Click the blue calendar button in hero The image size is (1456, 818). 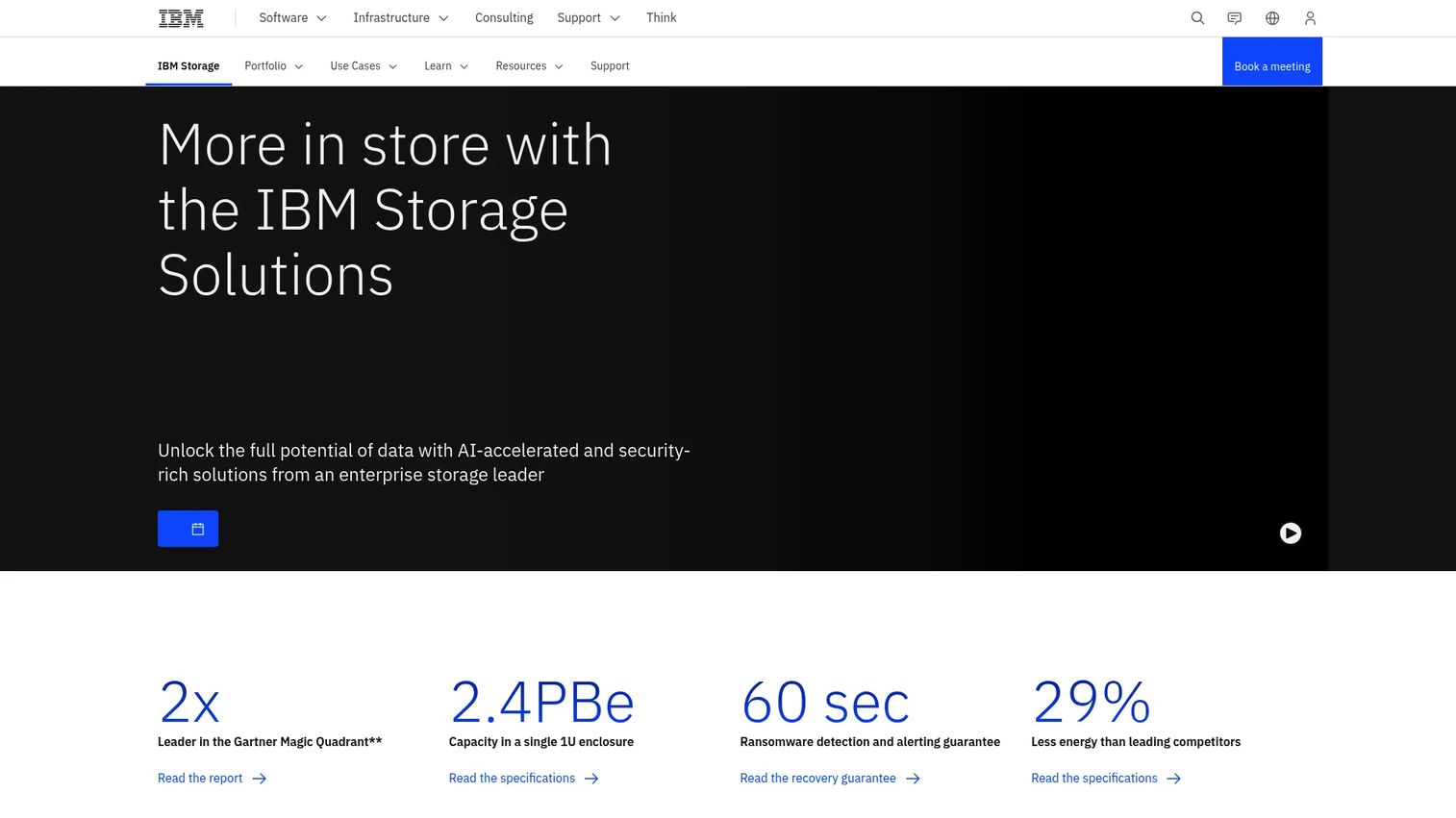click(x=188, y=529)
